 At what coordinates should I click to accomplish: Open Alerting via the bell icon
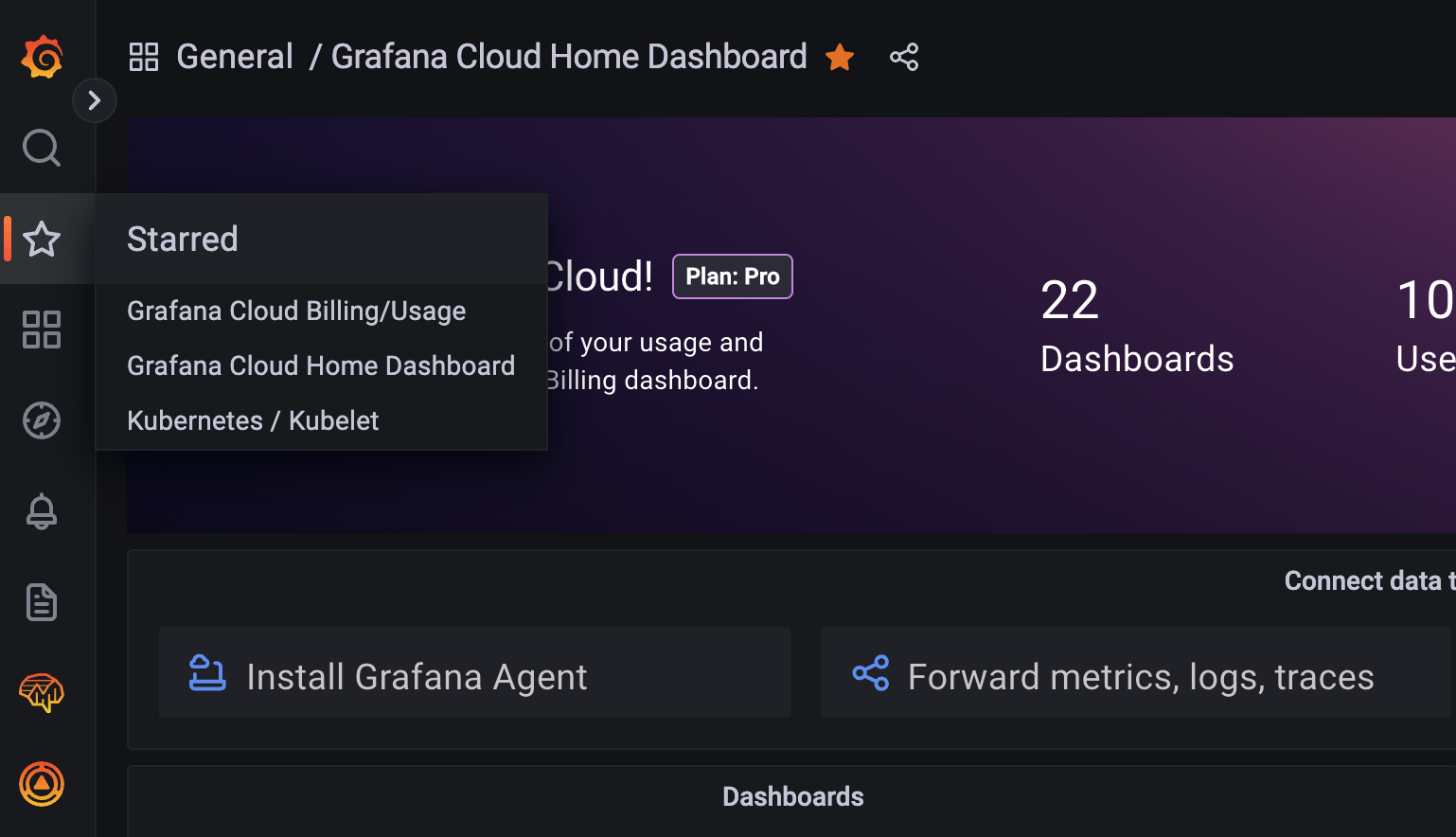(x=42, y=511)
